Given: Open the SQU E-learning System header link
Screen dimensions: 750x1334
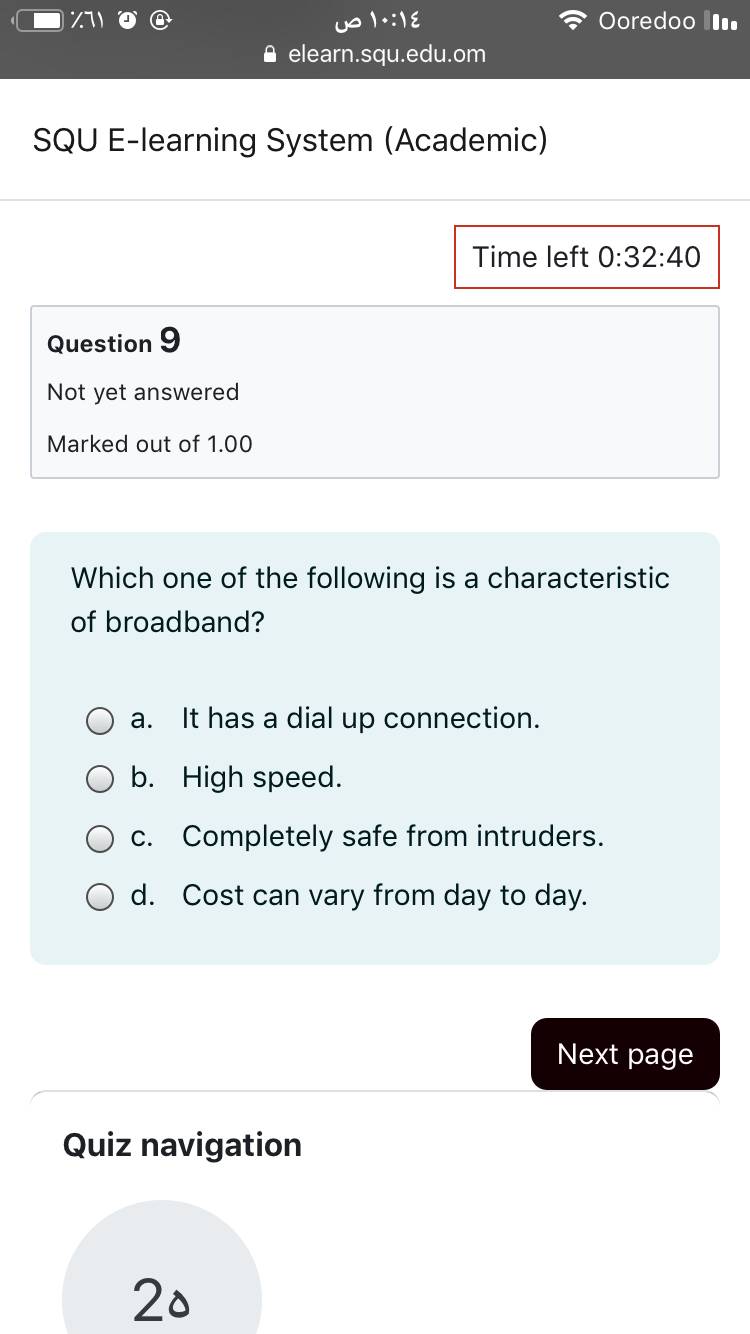Looking at the screenshot, I should point(290,140).
